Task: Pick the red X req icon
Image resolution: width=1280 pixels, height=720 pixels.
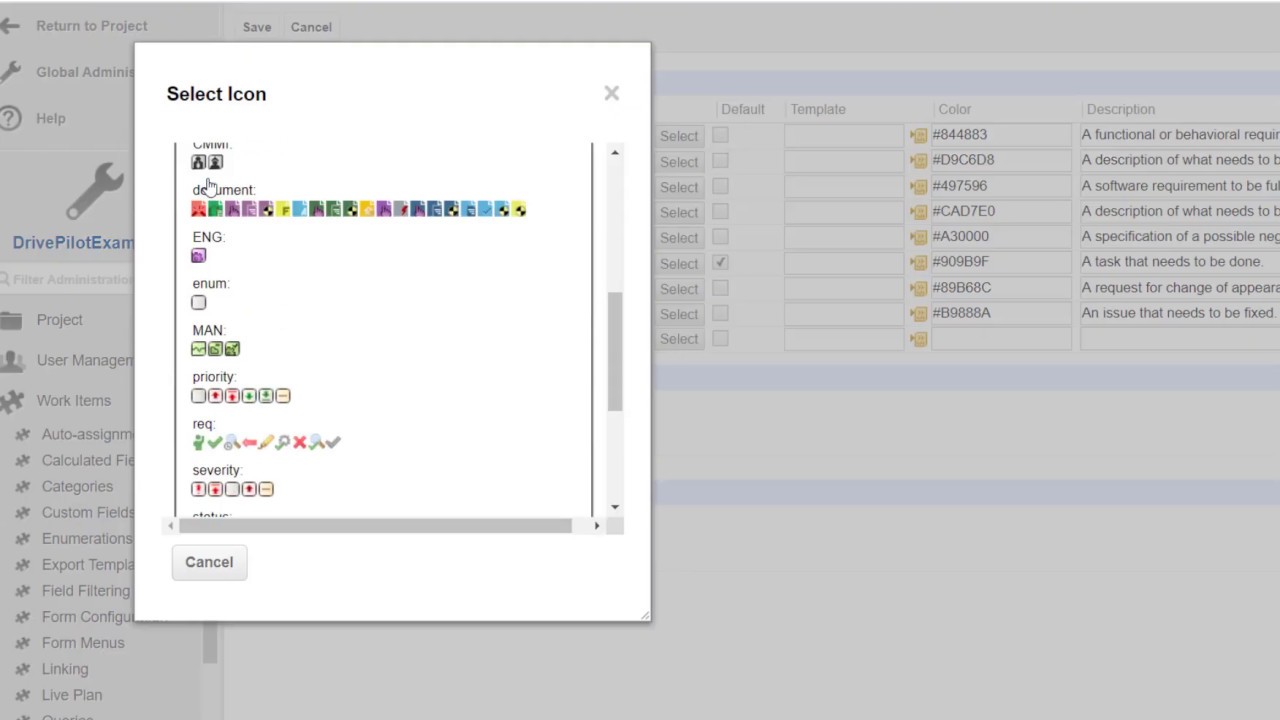Action: click(x=299, y=442)
